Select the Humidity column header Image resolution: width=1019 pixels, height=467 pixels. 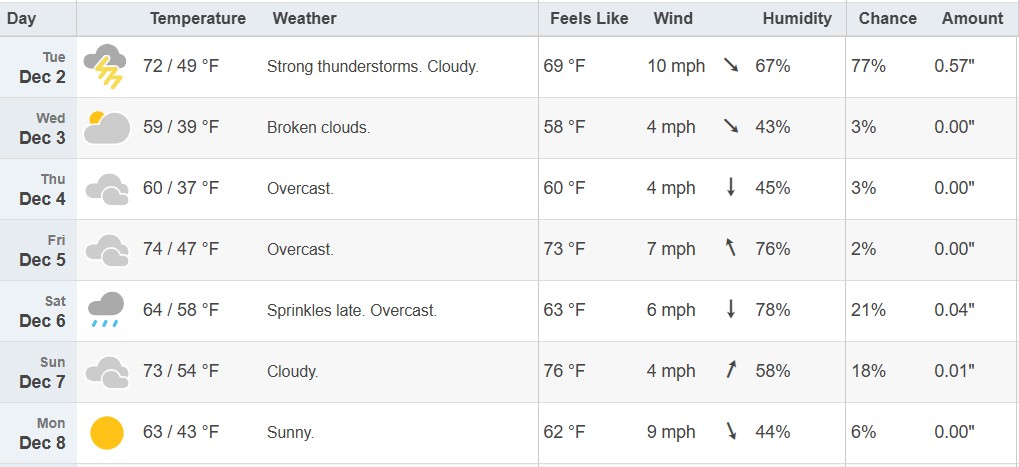pyautogui.click(x=797, y=18)
